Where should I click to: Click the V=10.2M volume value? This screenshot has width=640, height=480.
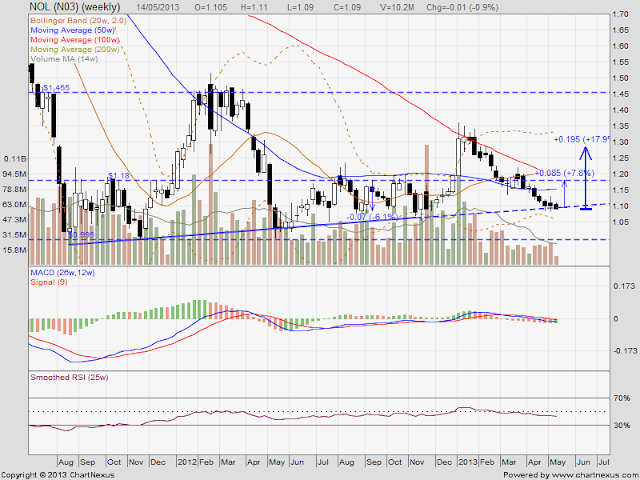[x=396, y=7]
